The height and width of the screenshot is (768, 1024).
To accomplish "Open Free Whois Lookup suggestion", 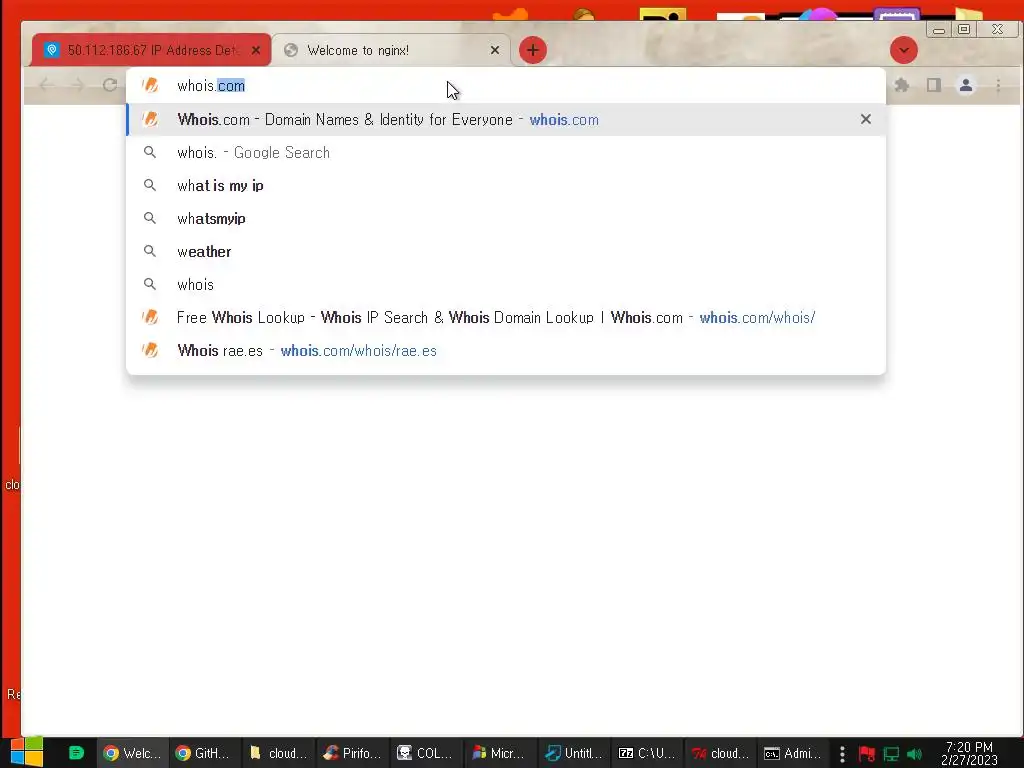I will [x=505, y=317].
